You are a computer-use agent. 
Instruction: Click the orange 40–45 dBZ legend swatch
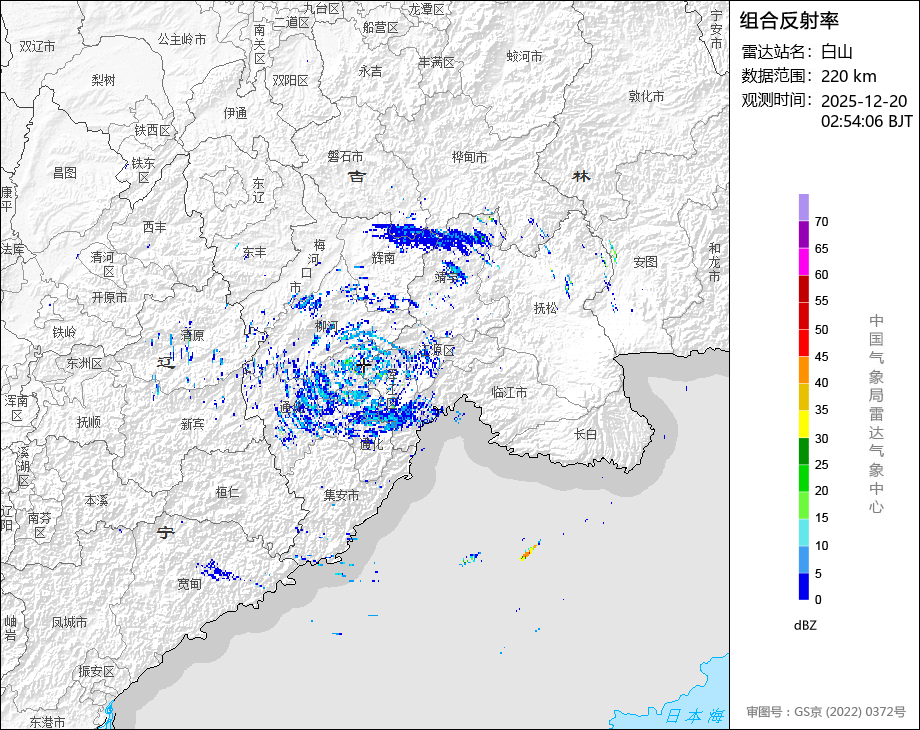pos(804,370)
